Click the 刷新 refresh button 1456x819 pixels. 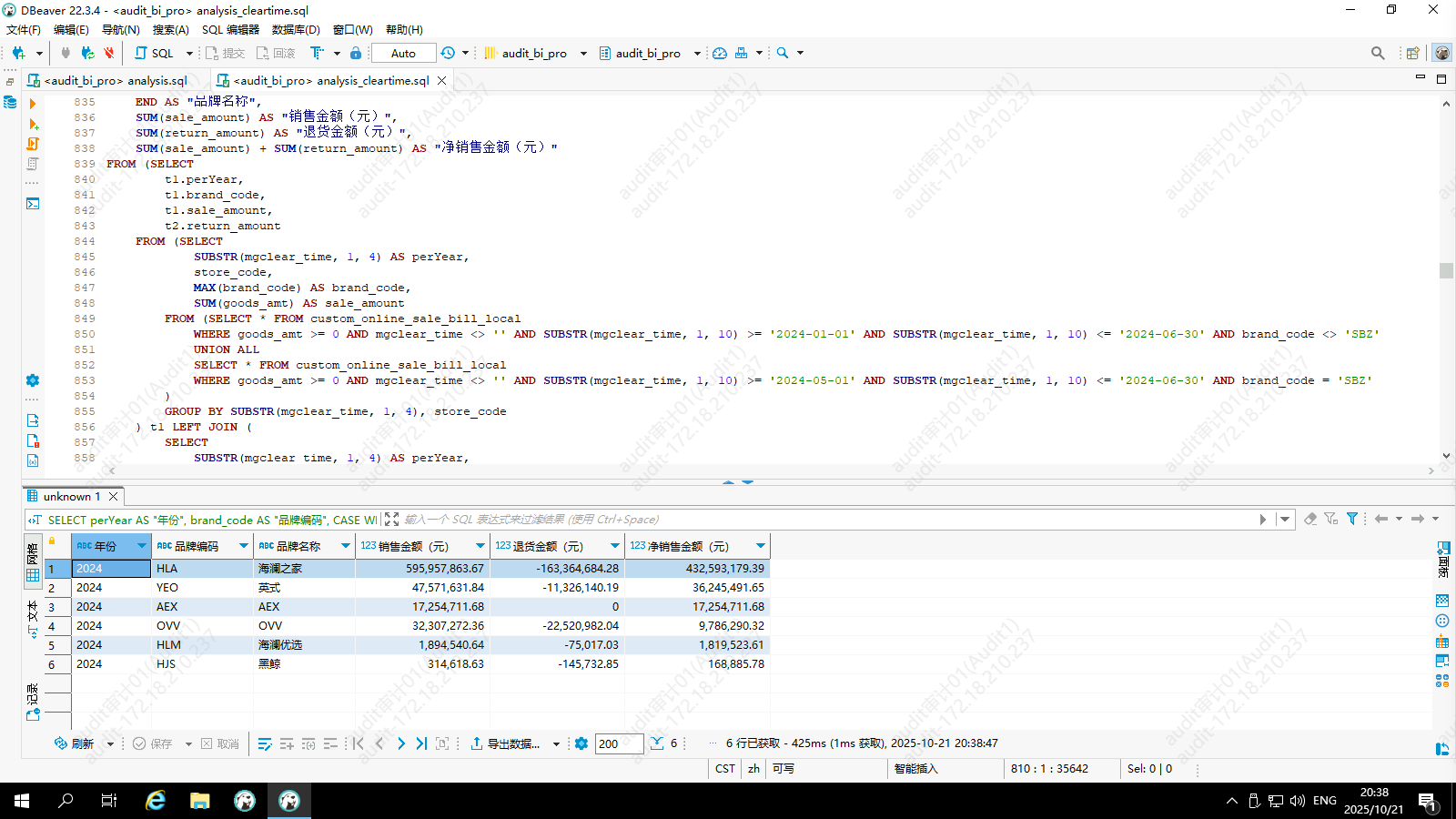pyautogui.click(x=75, y=743)
